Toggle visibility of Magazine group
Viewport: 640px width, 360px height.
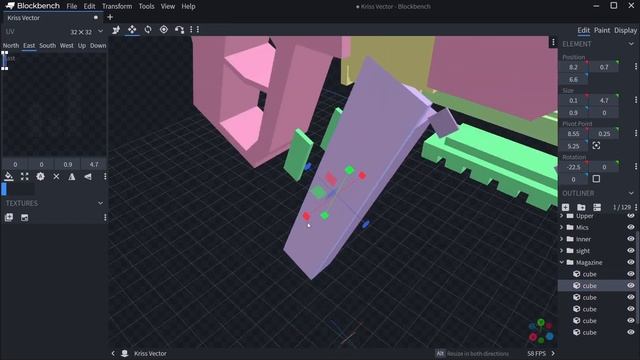[631, 262]
